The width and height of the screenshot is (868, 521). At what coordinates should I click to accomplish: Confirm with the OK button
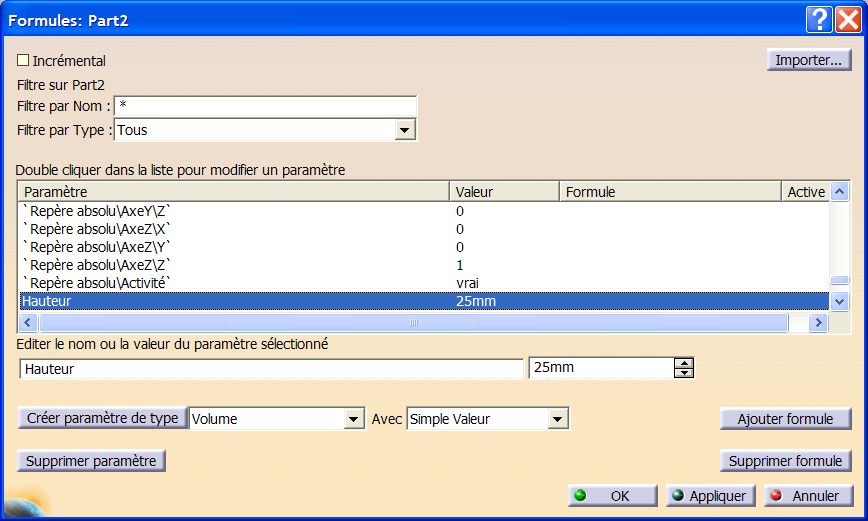(x=613, y=496)
